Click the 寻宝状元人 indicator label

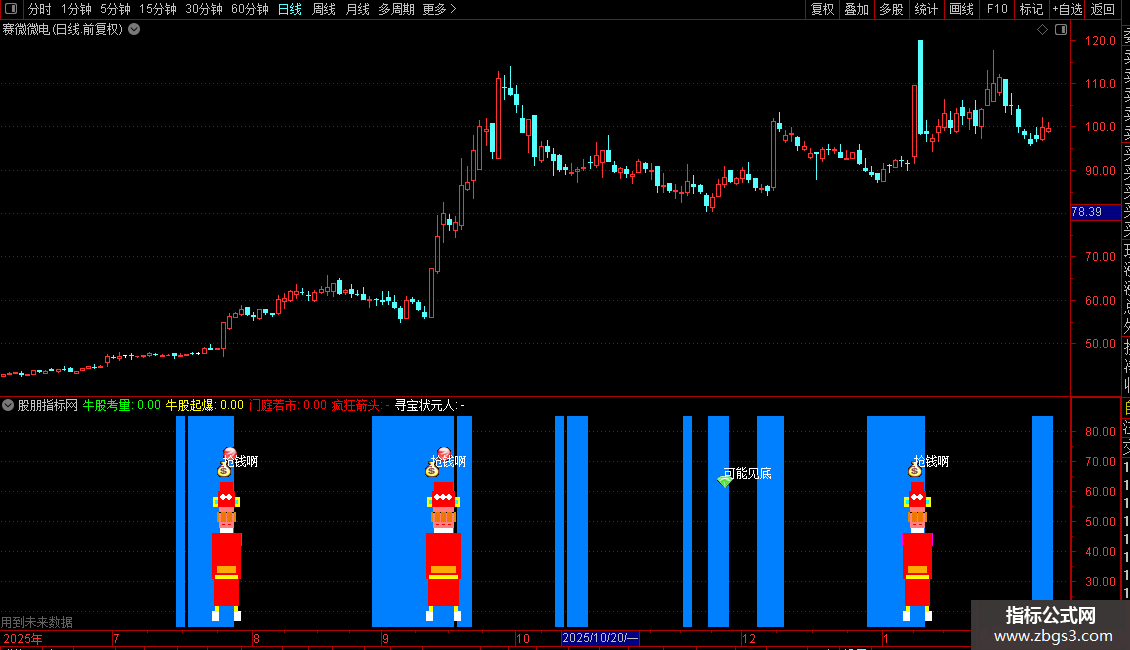426,405
